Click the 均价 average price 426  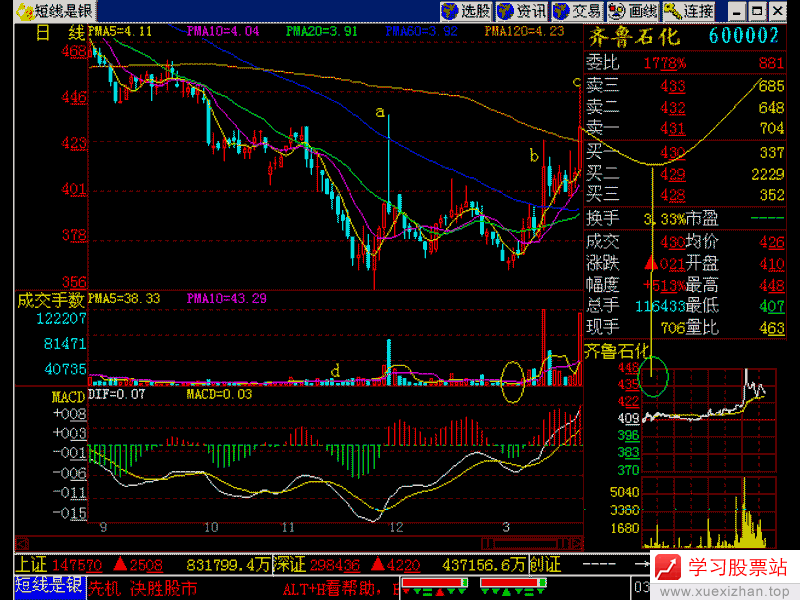click(x=772, y=242)
